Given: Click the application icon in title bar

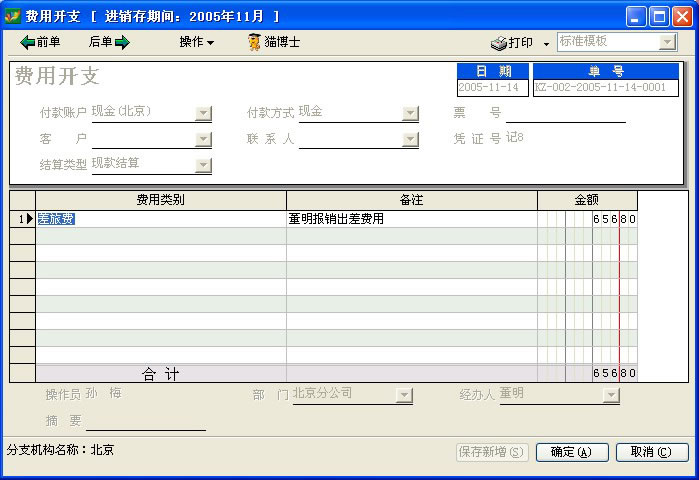Looking at the screenshot, I should tap(12, 16).
